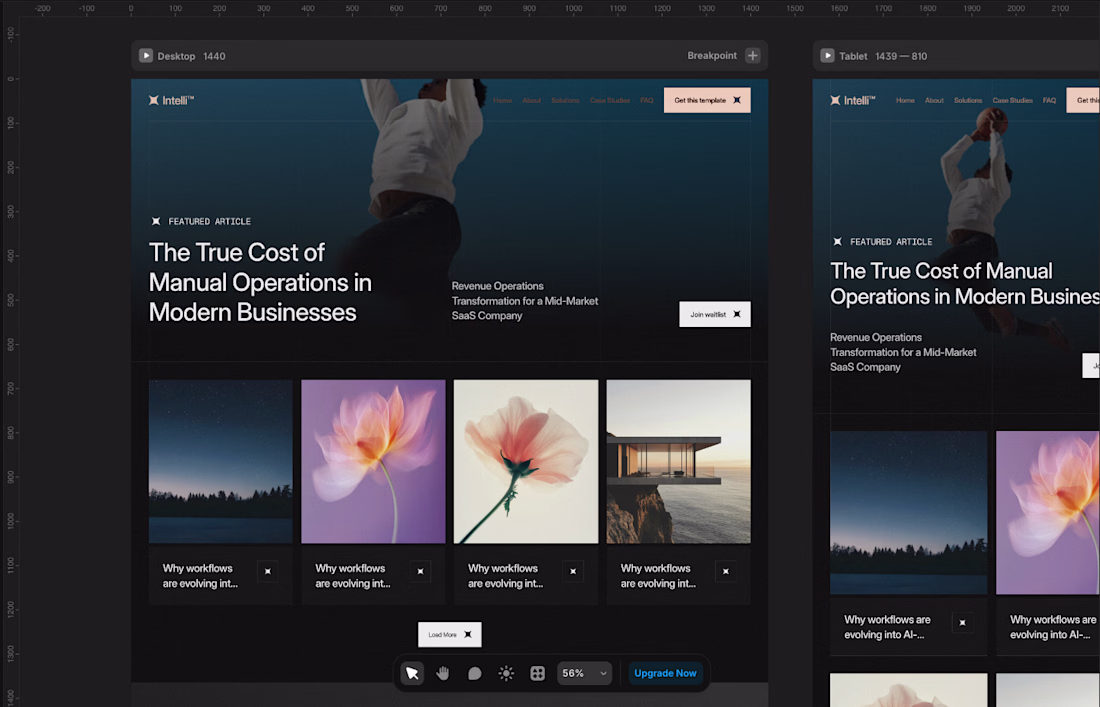The height and width of the screenshot is (707, 1100).
Task: Click Case Studies nav link in Desktop frame
Action: click(x=610, y=100)
